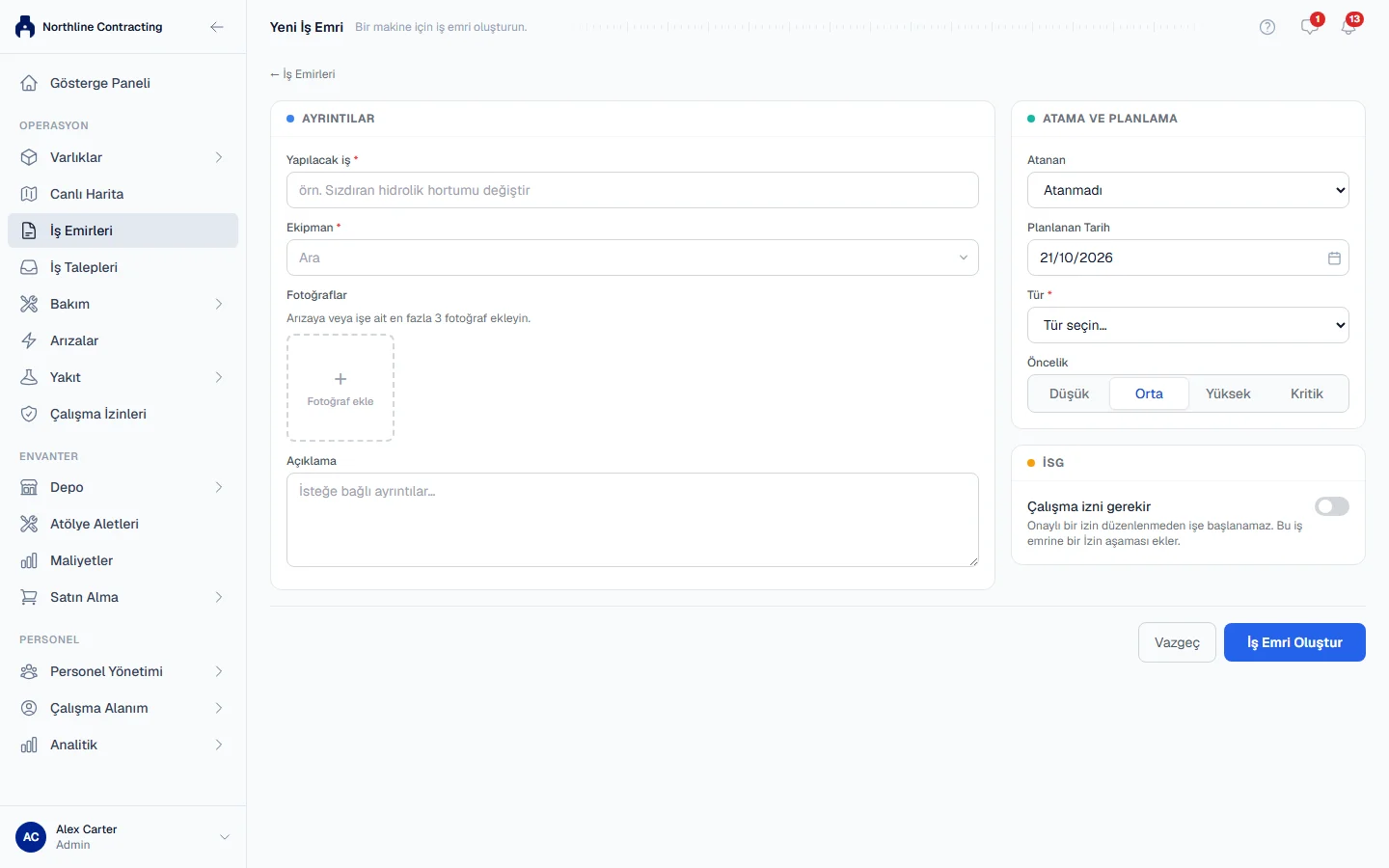Open the Tür seçin dropdown
This screenshot has height=868, width=1389.
(1188, 325)
